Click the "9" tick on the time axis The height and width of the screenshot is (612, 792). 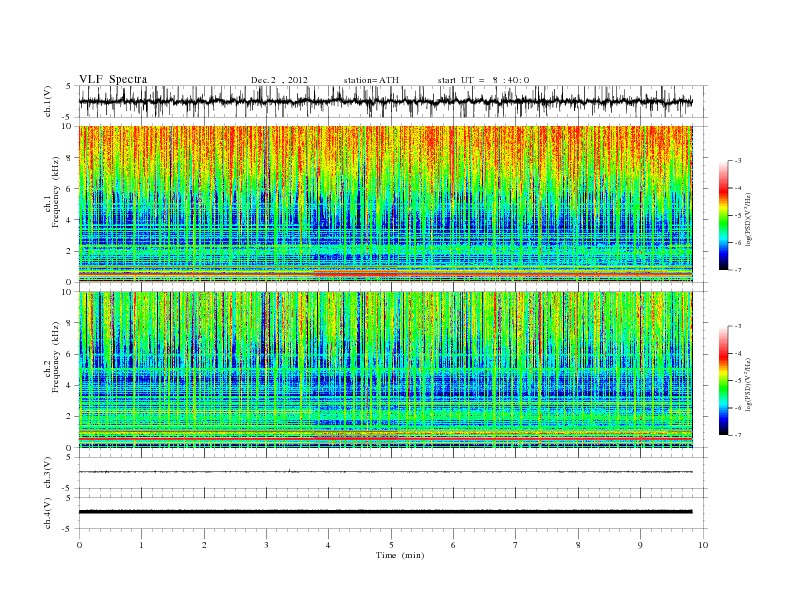point(640,545)
